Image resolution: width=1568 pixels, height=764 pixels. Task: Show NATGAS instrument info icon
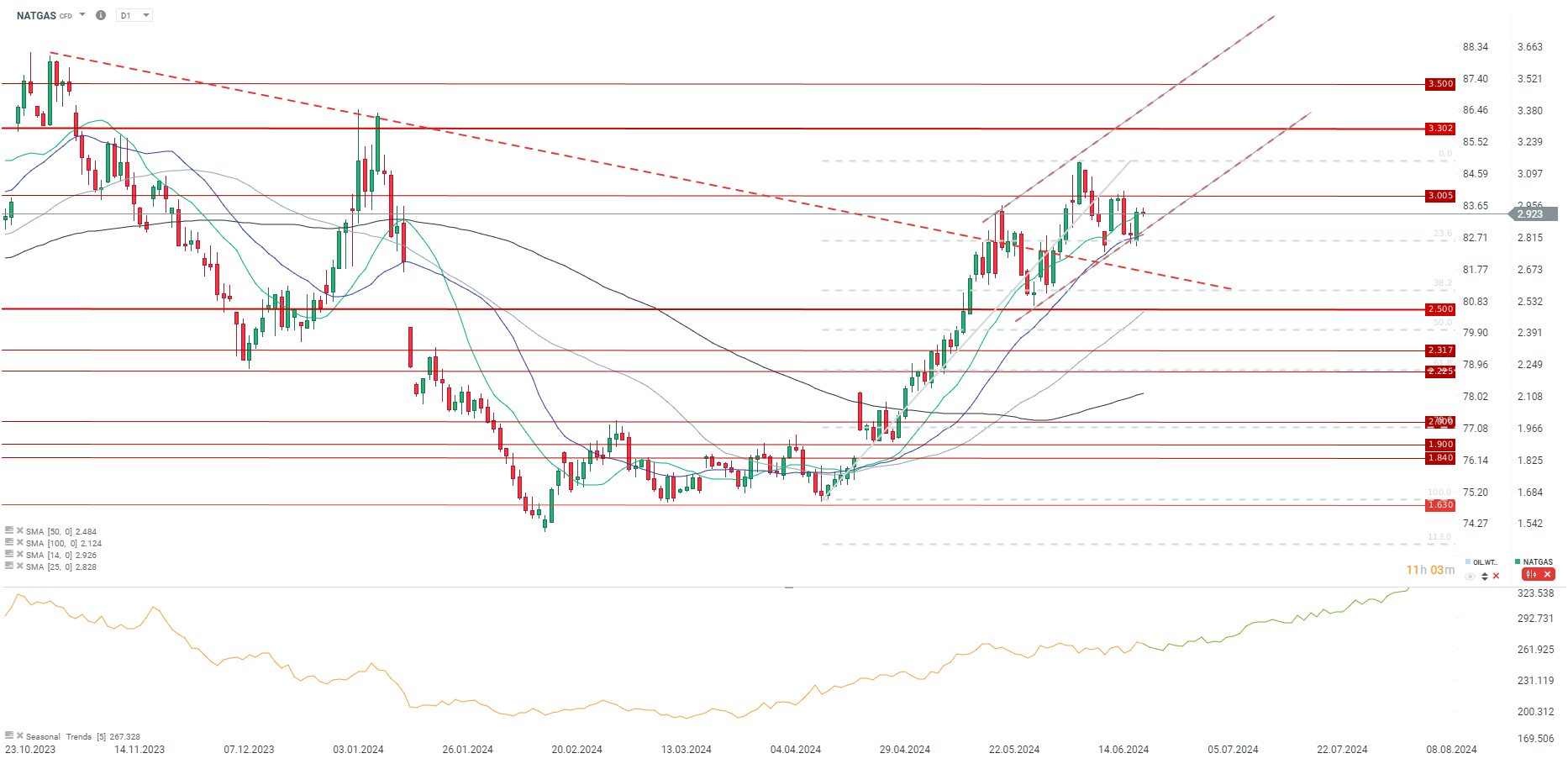[101, 15]
